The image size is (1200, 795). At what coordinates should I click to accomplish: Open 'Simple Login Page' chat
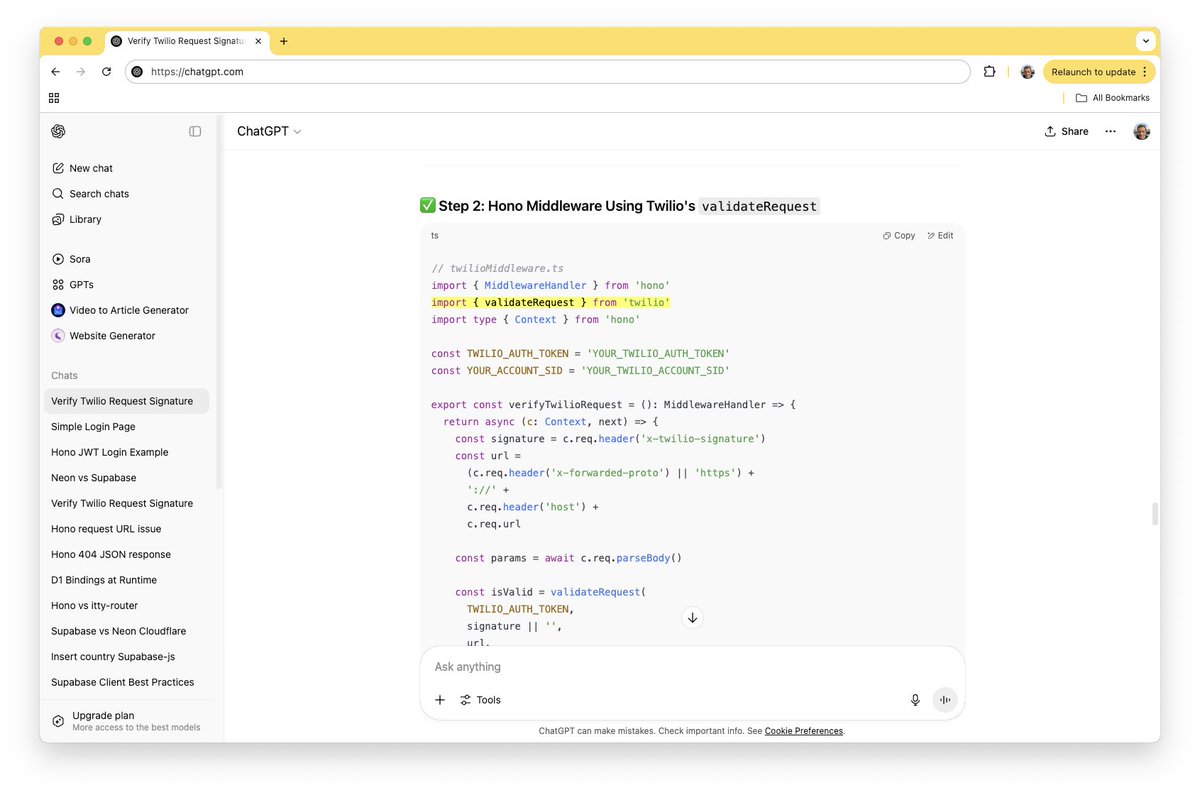(127, 427)
